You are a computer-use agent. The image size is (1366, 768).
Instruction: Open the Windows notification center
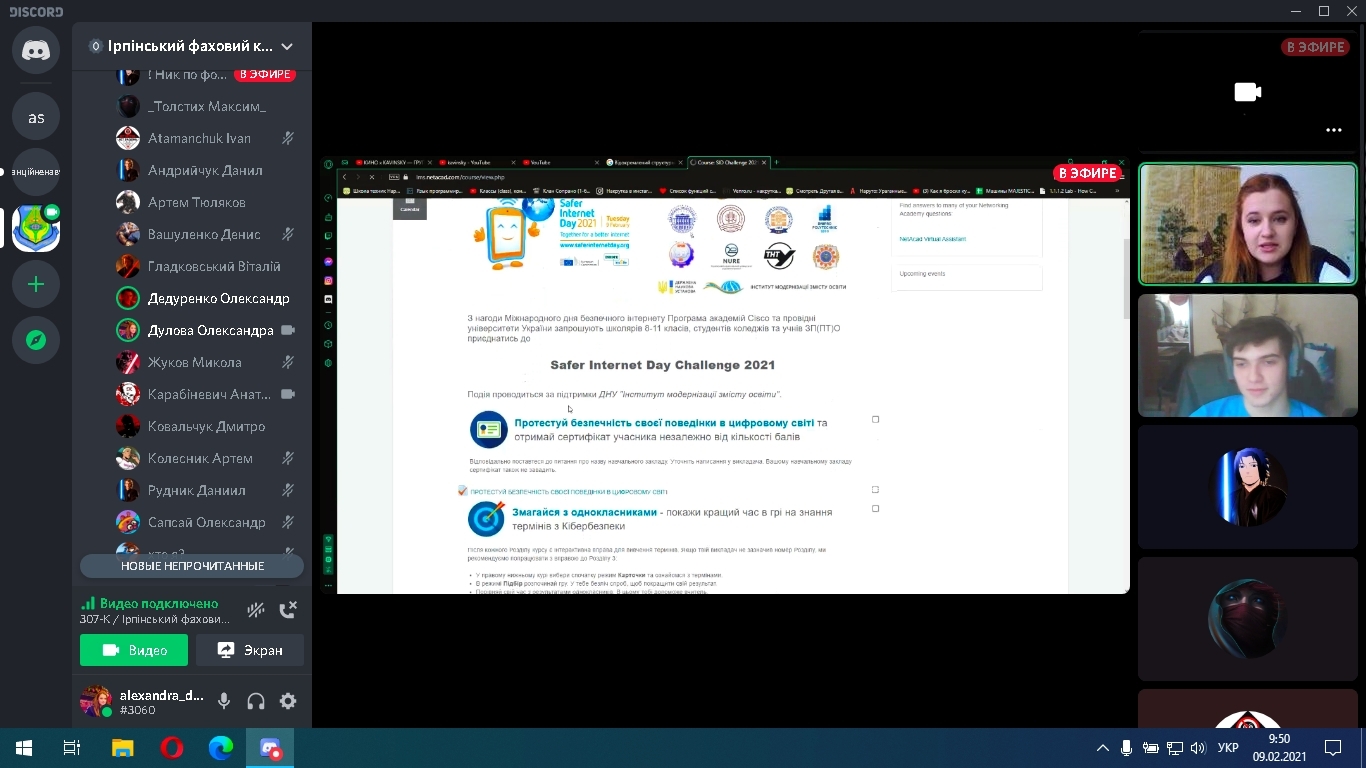[x=1333, y=748]
